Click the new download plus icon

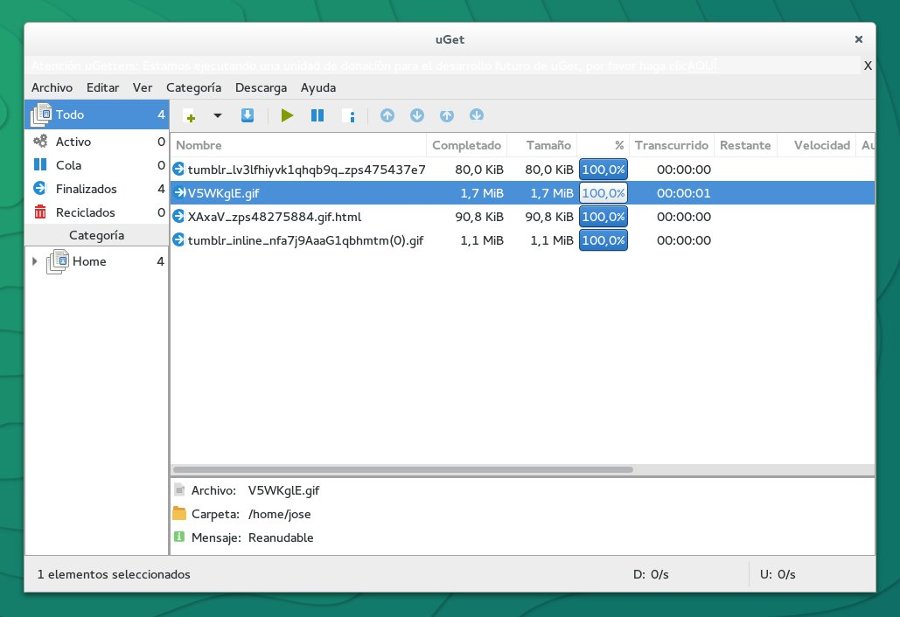coord(189,116)
